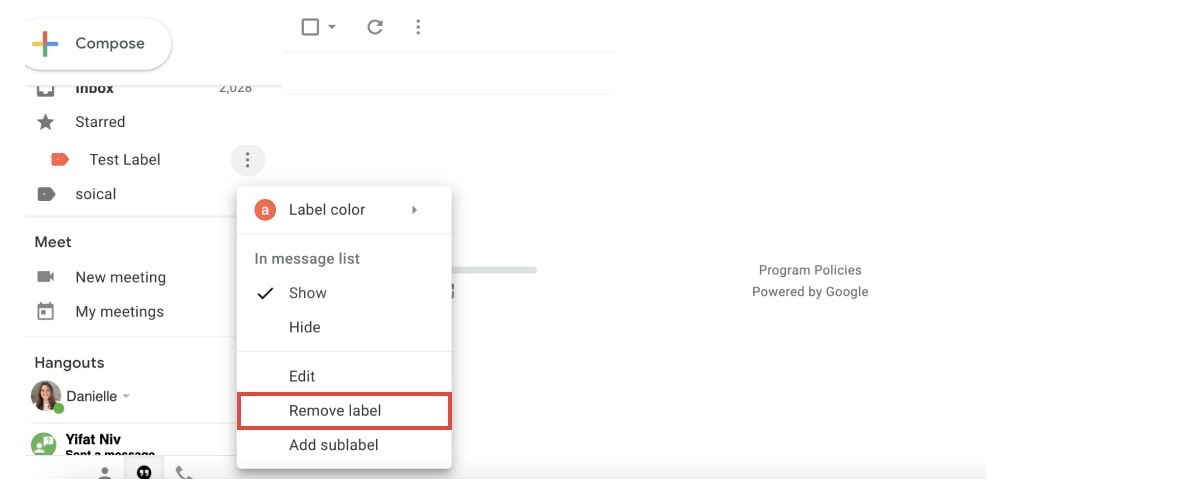Start a New meeting in Meet
1200x500 pixels.
(120, 277)
